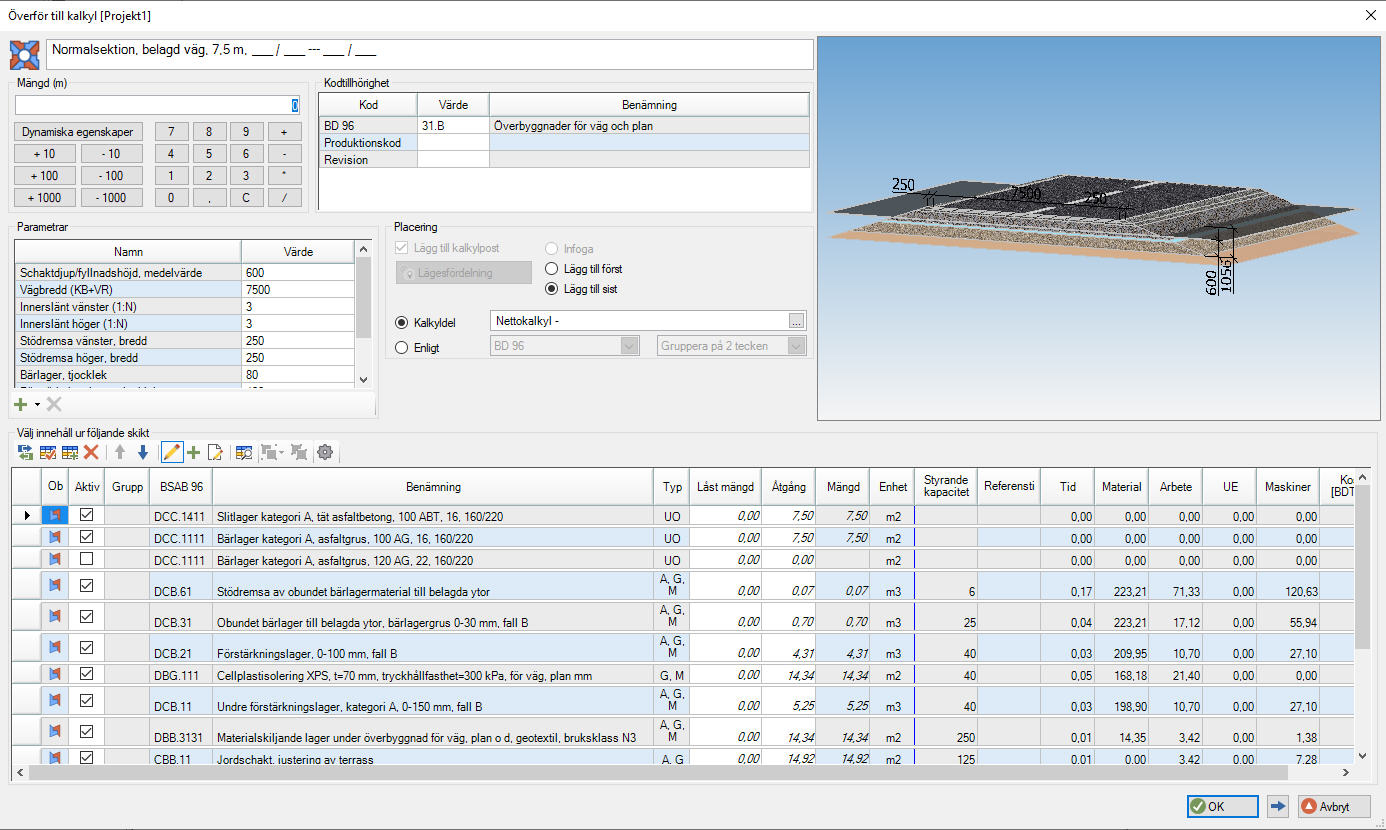Open dropdown arrow beside the green plus
This screenshot has width=1386, height=830.
tap(37, 404)
